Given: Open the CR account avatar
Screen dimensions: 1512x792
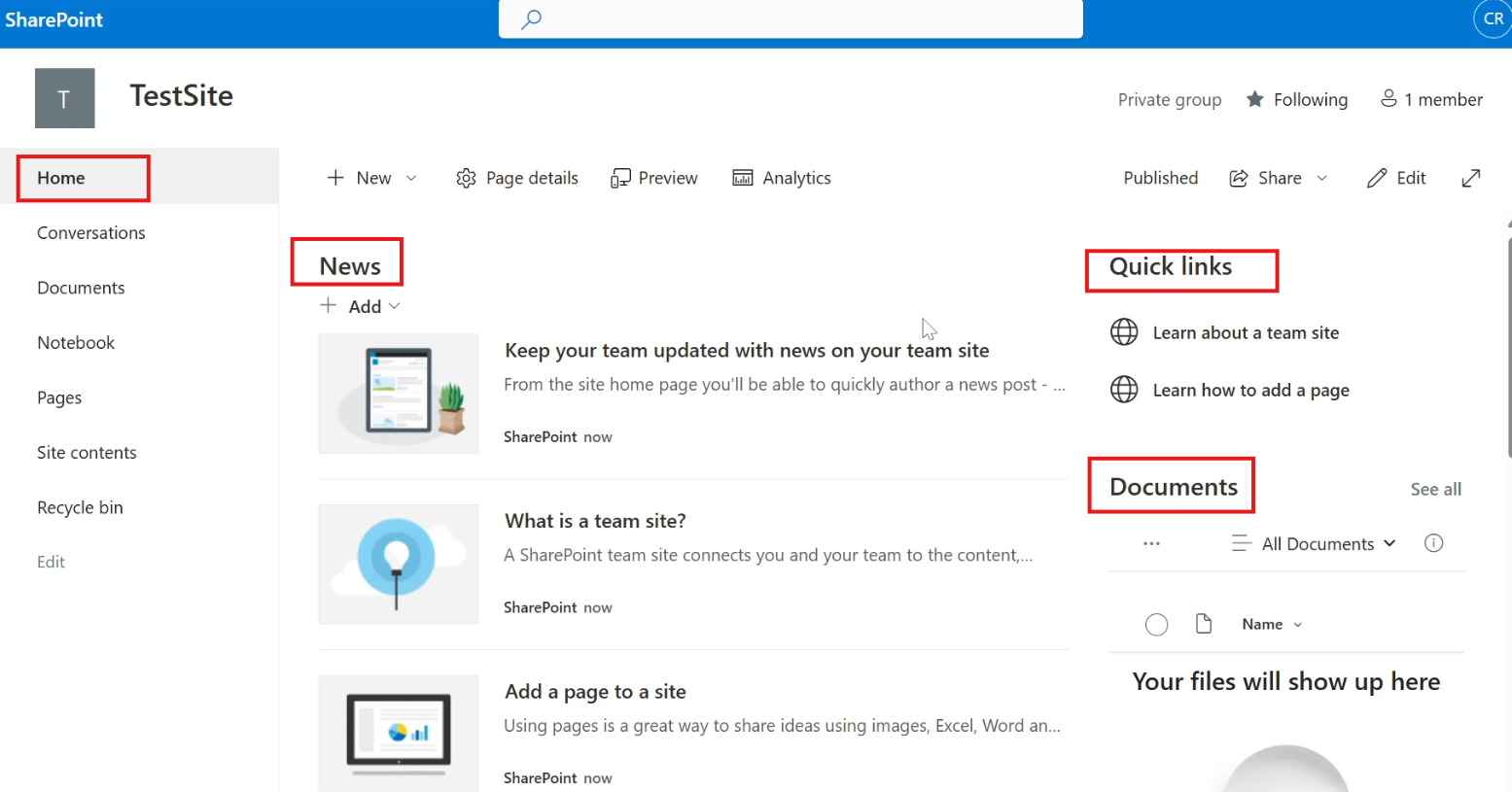Looking at the screenshot, I should tap(1493, 19).
